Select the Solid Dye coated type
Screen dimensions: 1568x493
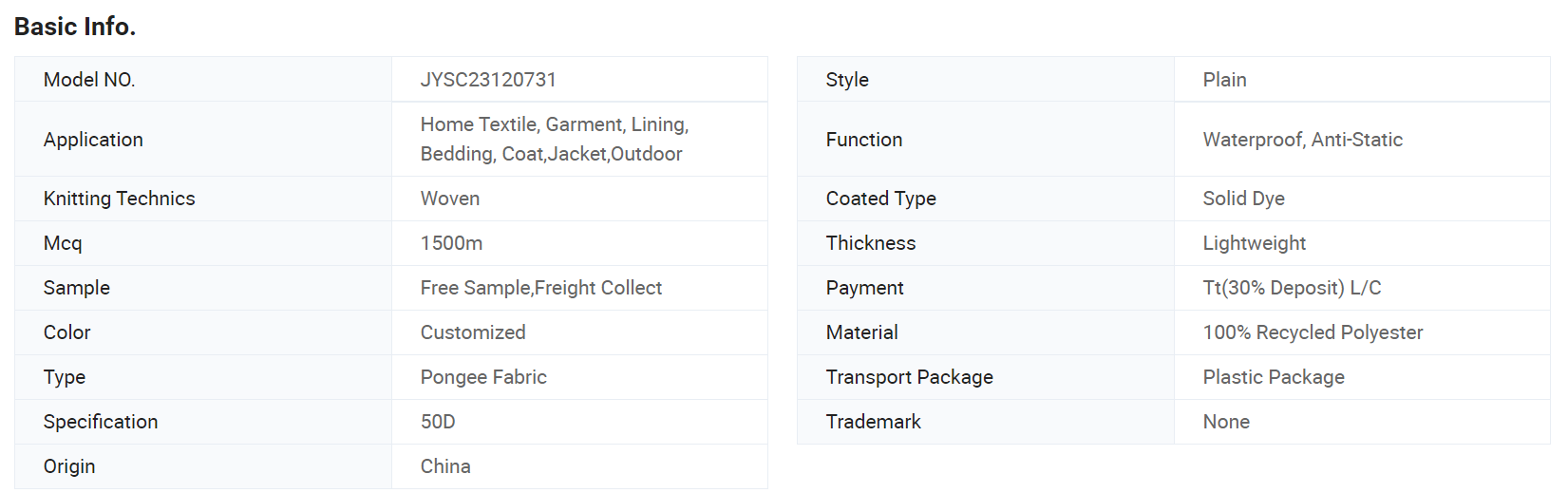tap(1243, 199)
